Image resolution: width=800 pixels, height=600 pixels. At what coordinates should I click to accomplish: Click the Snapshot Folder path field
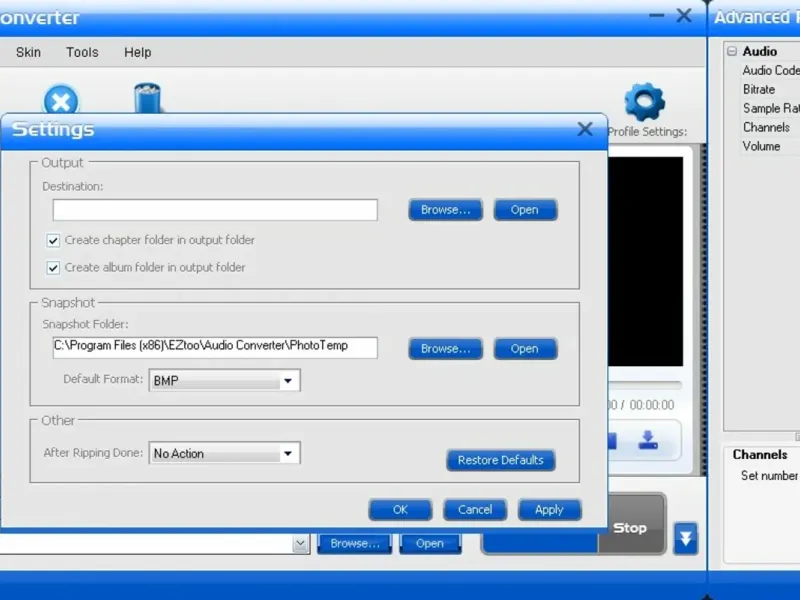click(215, 347)
